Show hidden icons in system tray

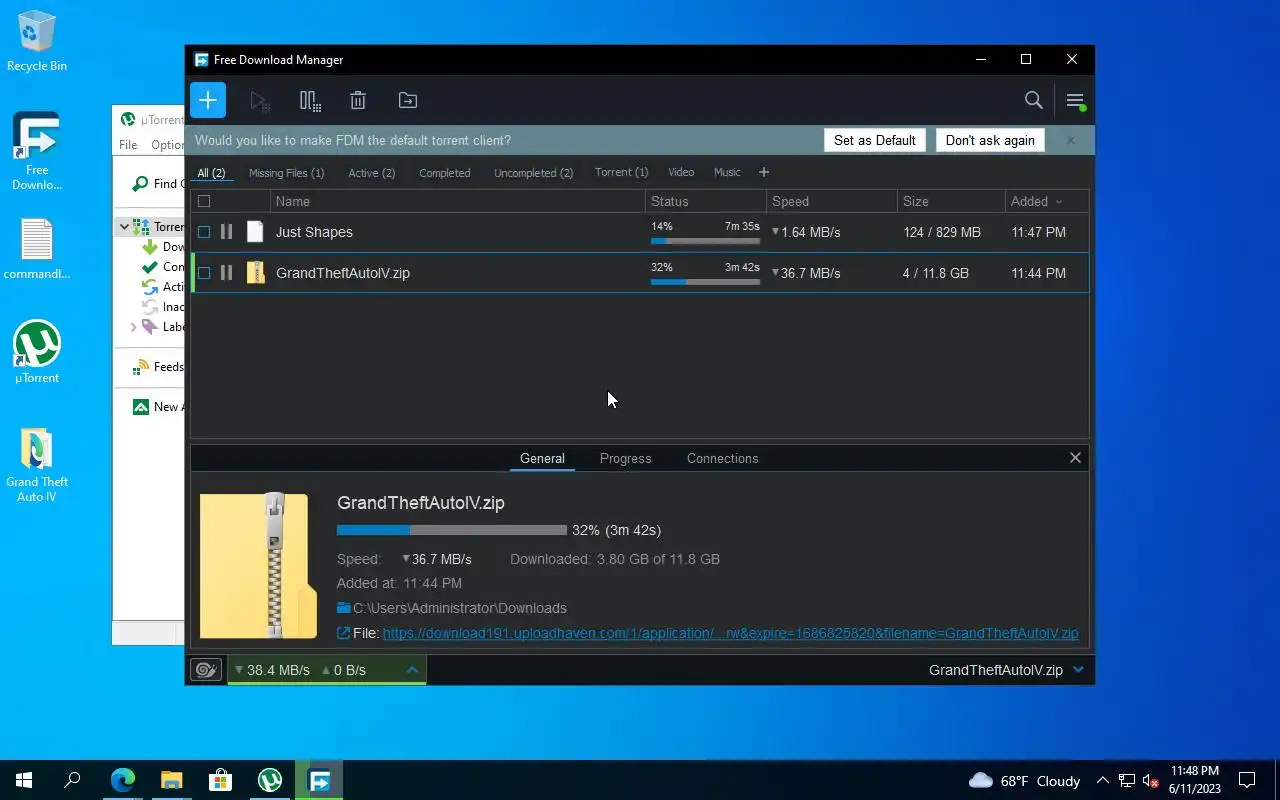click(x=1102, y=781)
